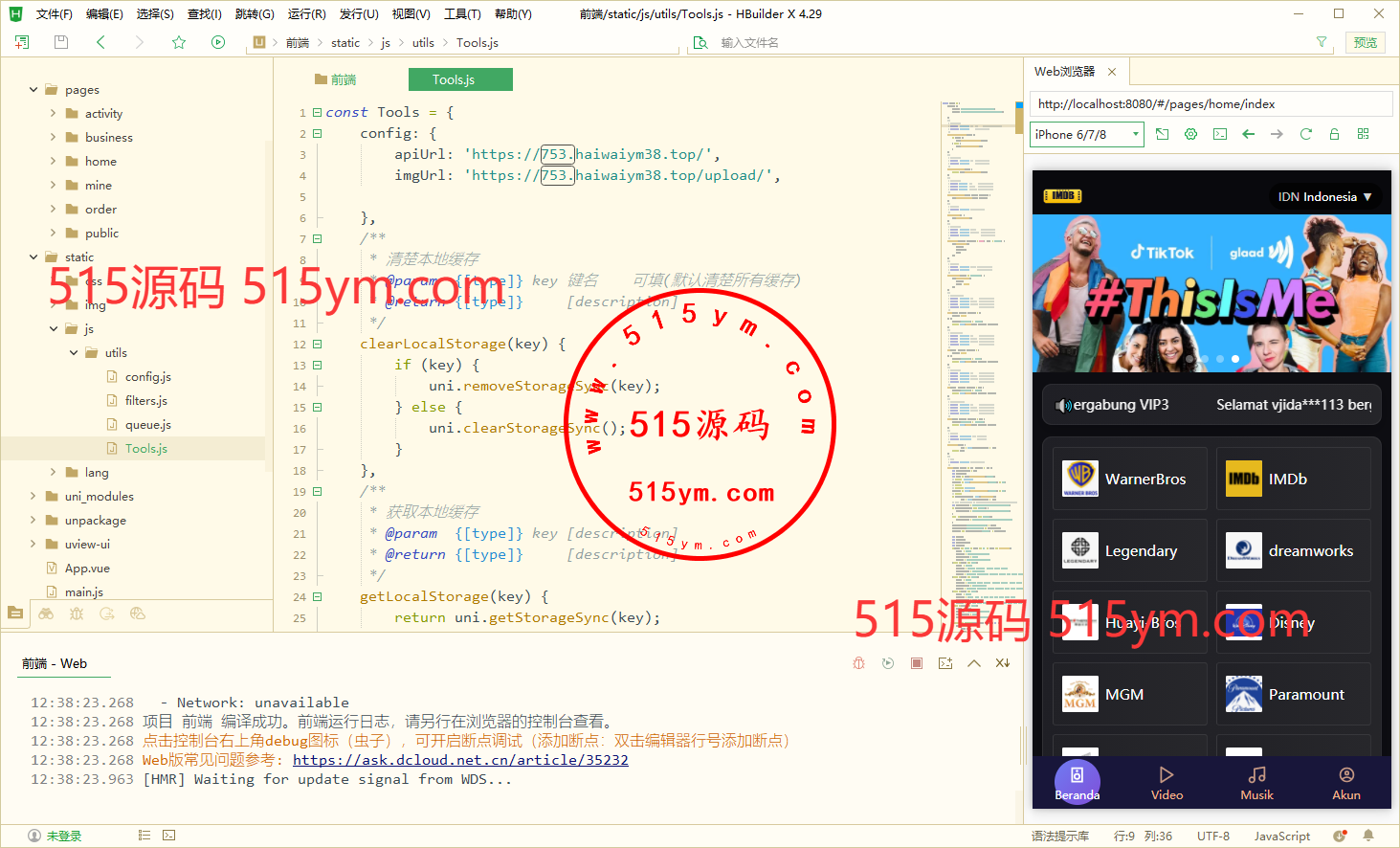Open the binoculars search icon at sidebar bottom
1400x848 pixels.
46,614
